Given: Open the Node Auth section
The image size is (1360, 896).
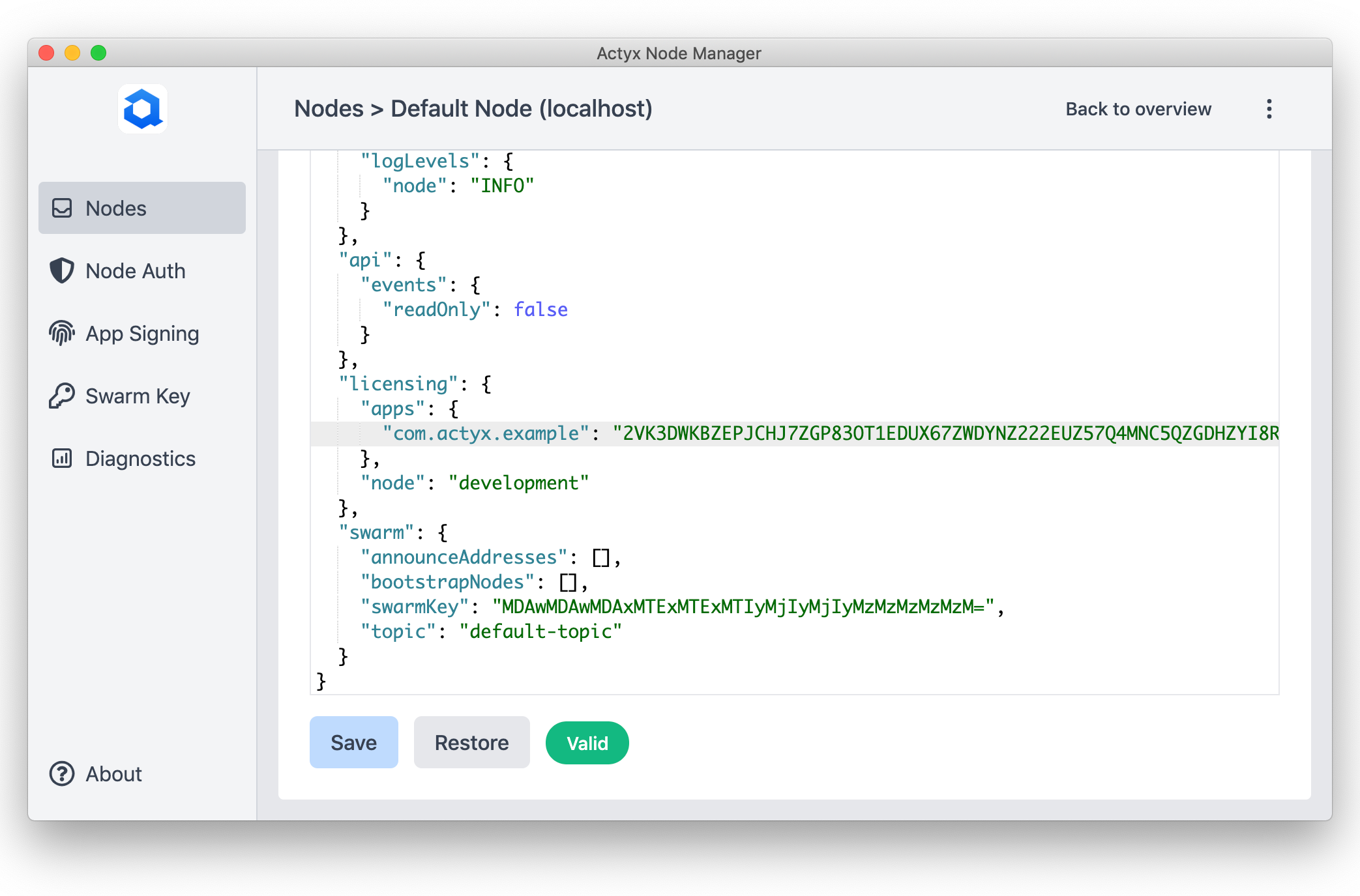Looking at the screenshot, I should (x=136, y=270).
